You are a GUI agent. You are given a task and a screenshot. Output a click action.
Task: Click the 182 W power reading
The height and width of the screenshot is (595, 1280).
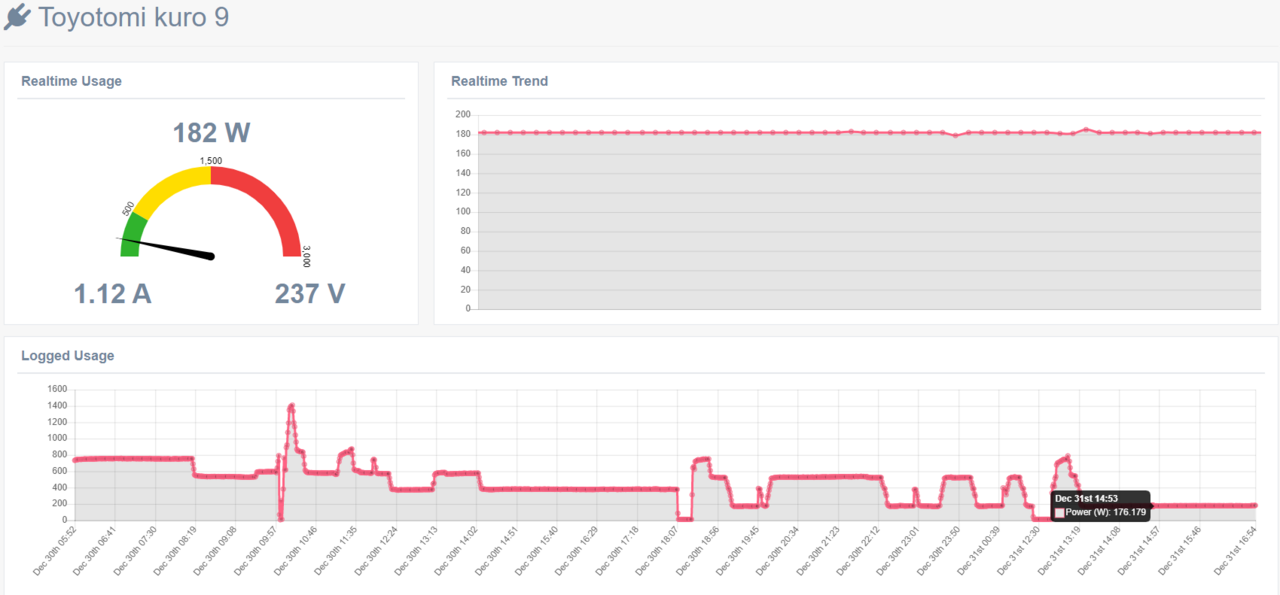[x=211, y=133]
